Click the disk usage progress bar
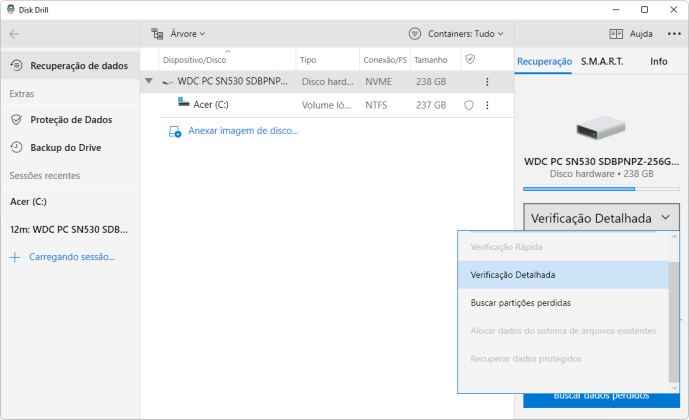The height and width of the screenshot is (420, 689). (601, 189)
